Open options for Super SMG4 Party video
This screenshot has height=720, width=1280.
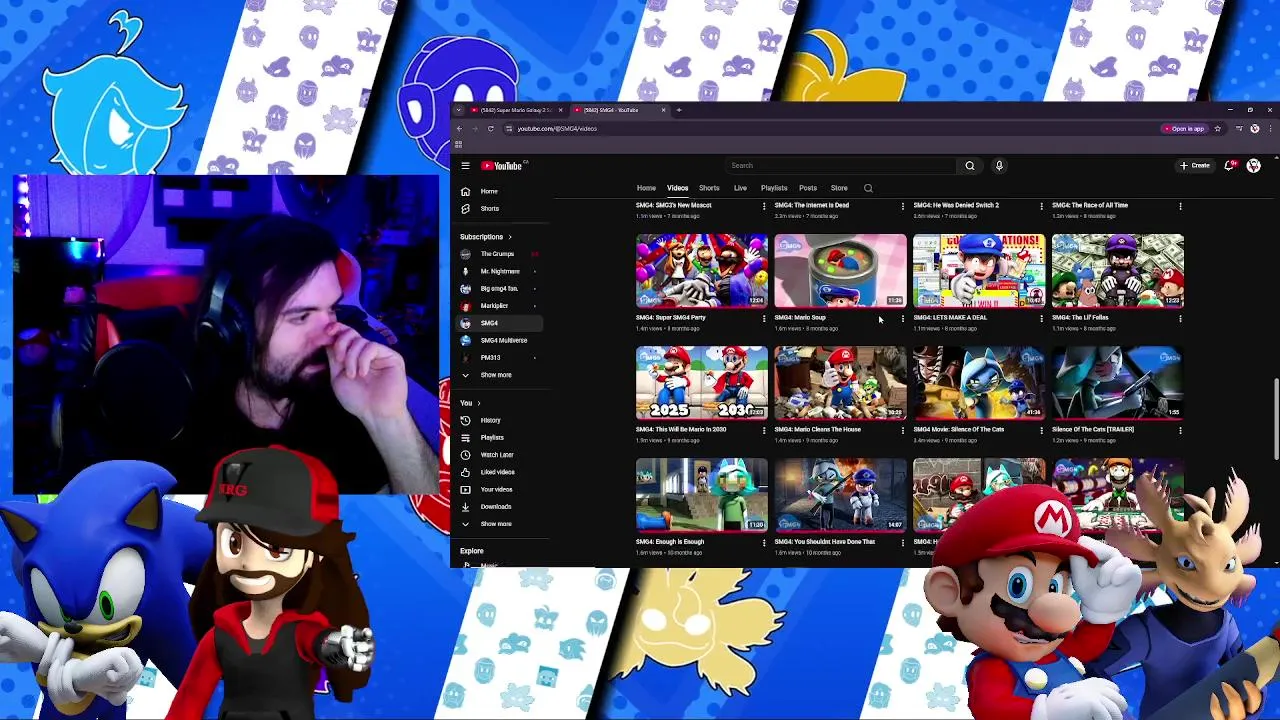click(764, 319)
